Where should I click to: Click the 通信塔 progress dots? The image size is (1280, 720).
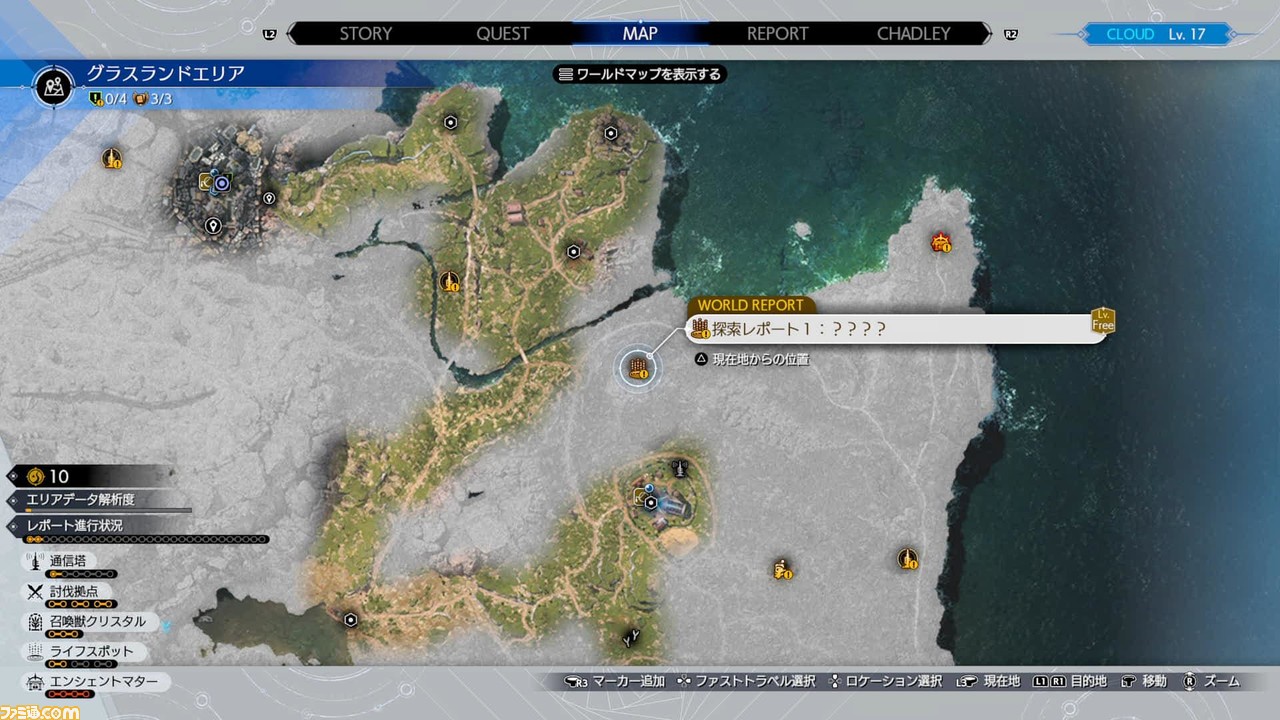[x=82, y=575]
